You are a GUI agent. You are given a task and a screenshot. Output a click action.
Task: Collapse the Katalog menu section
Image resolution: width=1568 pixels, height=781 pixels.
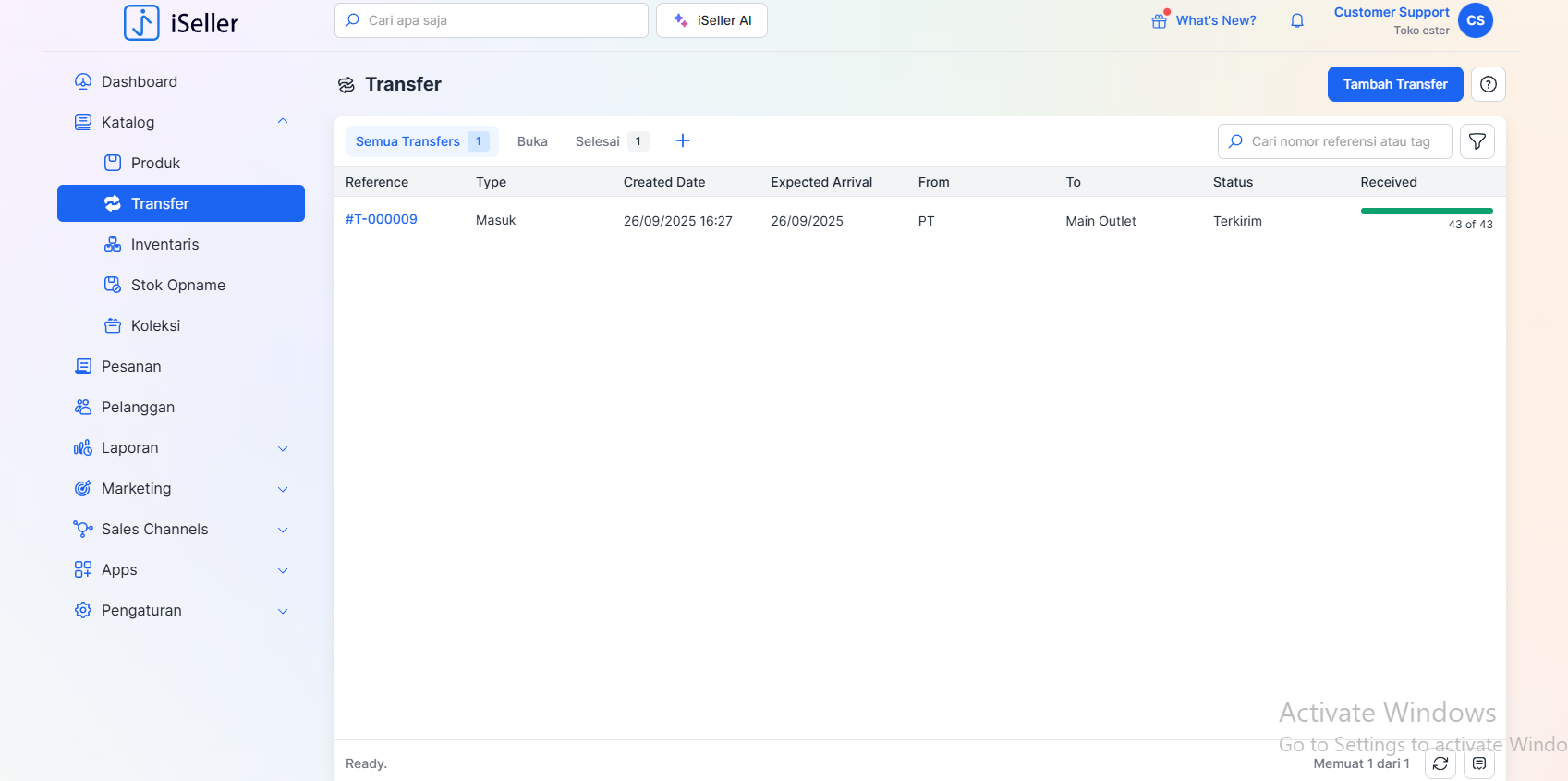click(x=283, y=122)
